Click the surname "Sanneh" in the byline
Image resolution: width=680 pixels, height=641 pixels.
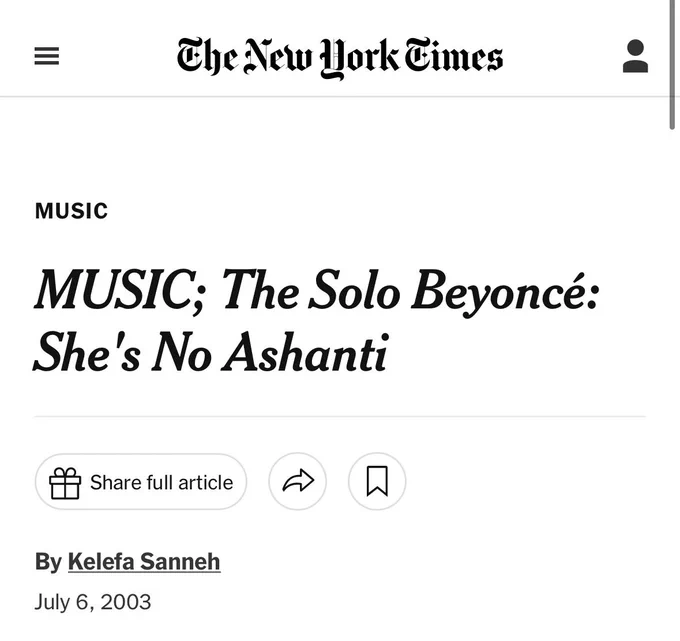[180, 562]
